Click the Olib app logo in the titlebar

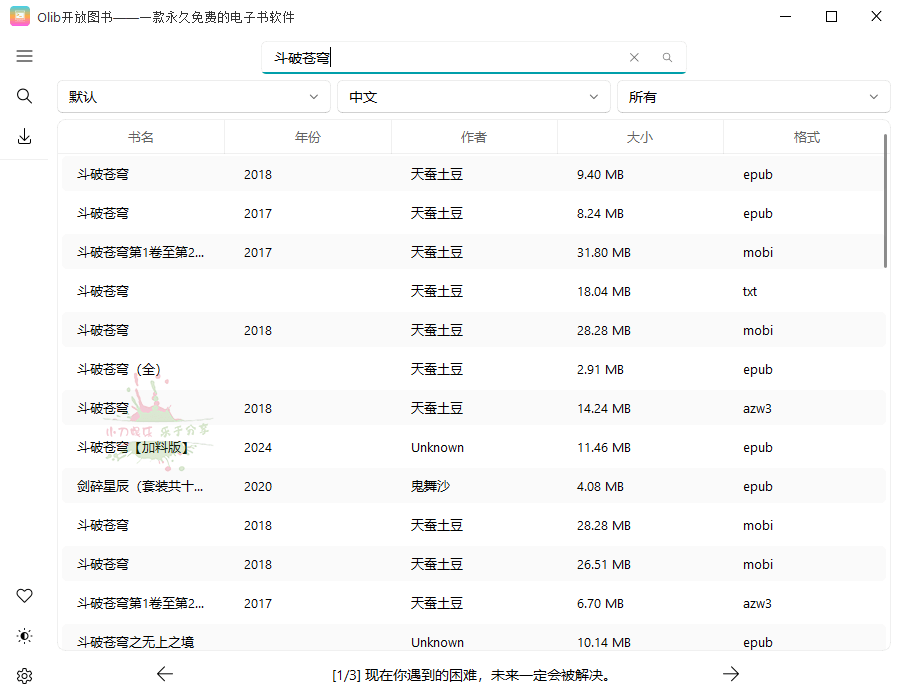(x=18, y=16)
